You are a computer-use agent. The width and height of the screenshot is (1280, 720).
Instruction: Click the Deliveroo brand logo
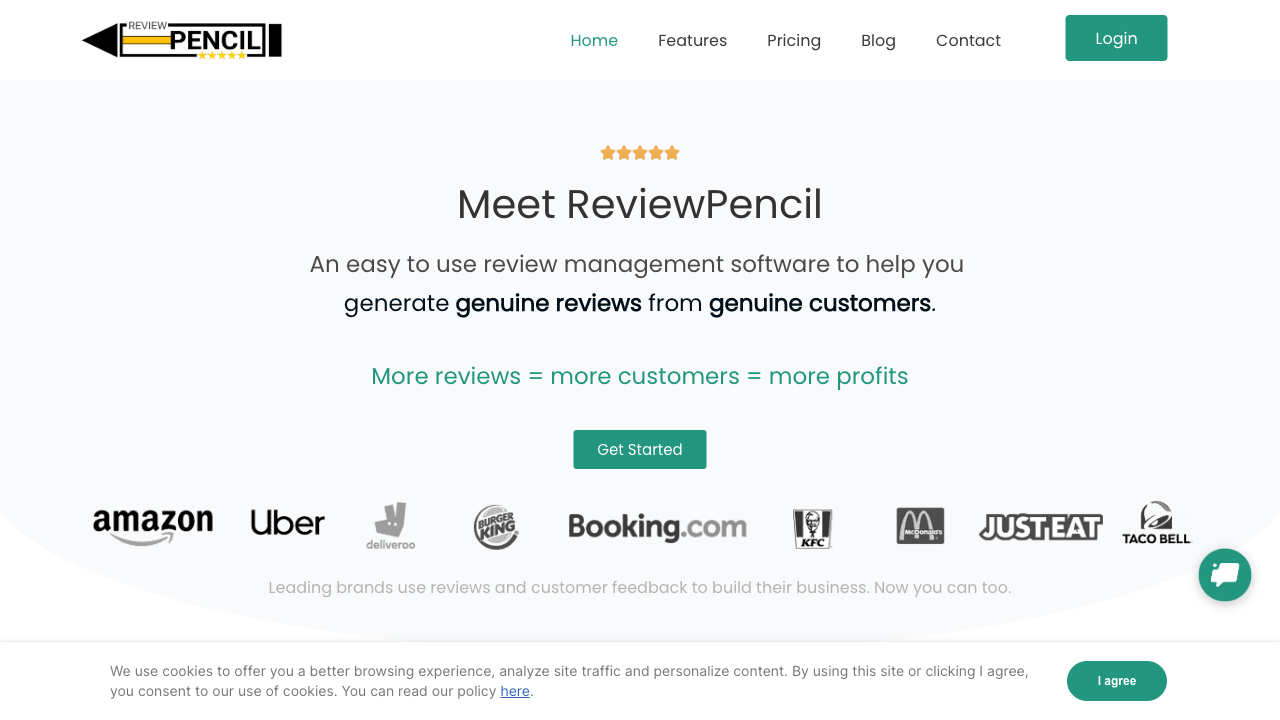coord(391,526)
